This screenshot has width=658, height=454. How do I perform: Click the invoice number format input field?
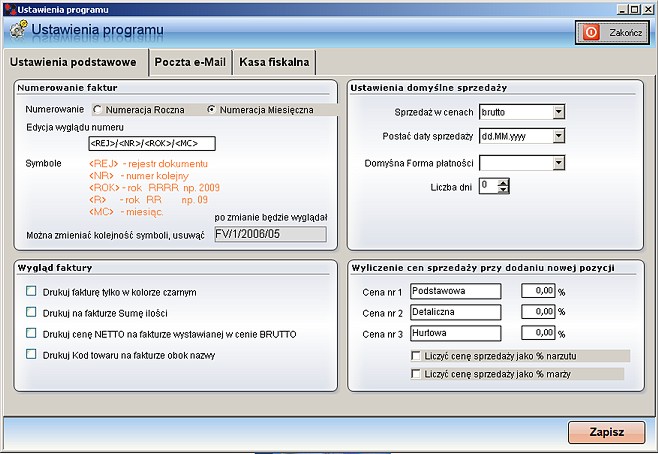[152, 144]
